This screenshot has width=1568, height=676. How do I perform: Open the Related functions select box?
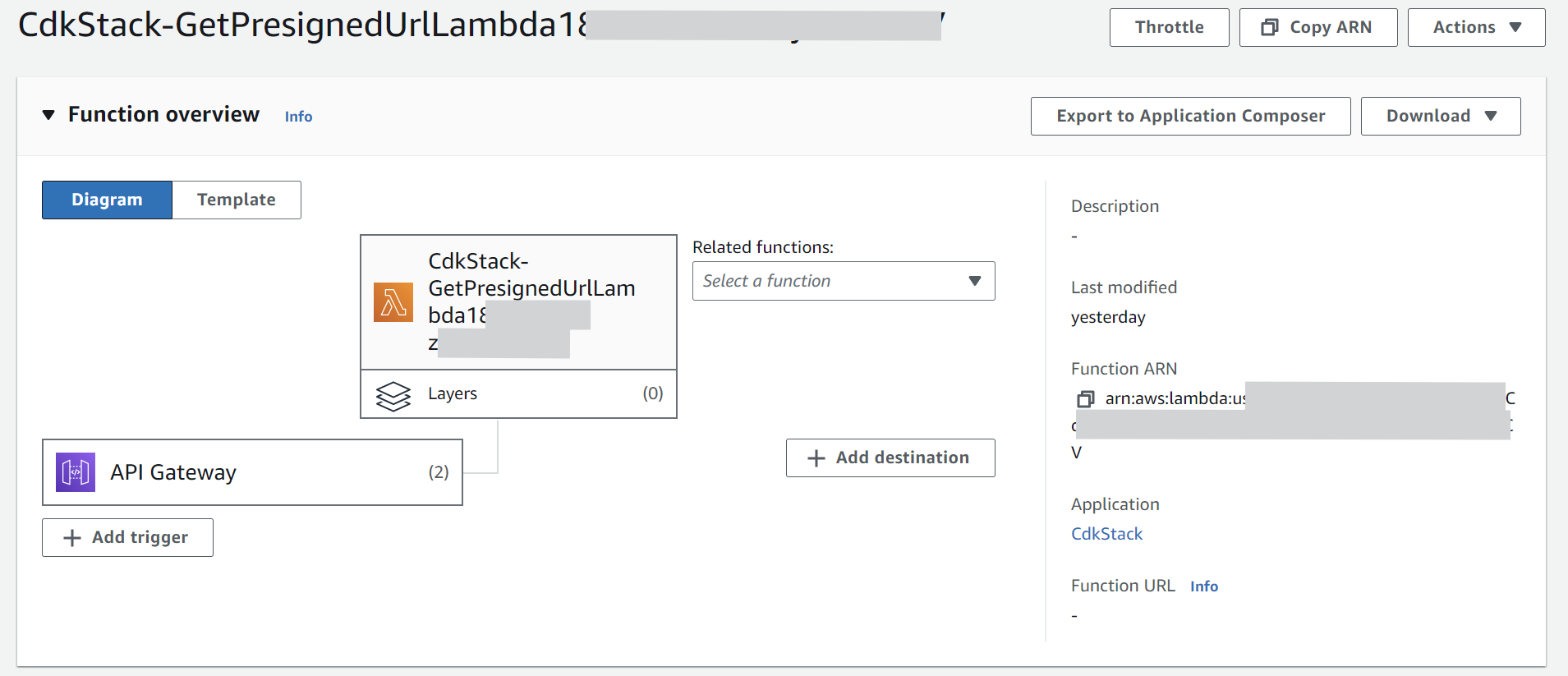pyautogui.click(x=843, y=281)
